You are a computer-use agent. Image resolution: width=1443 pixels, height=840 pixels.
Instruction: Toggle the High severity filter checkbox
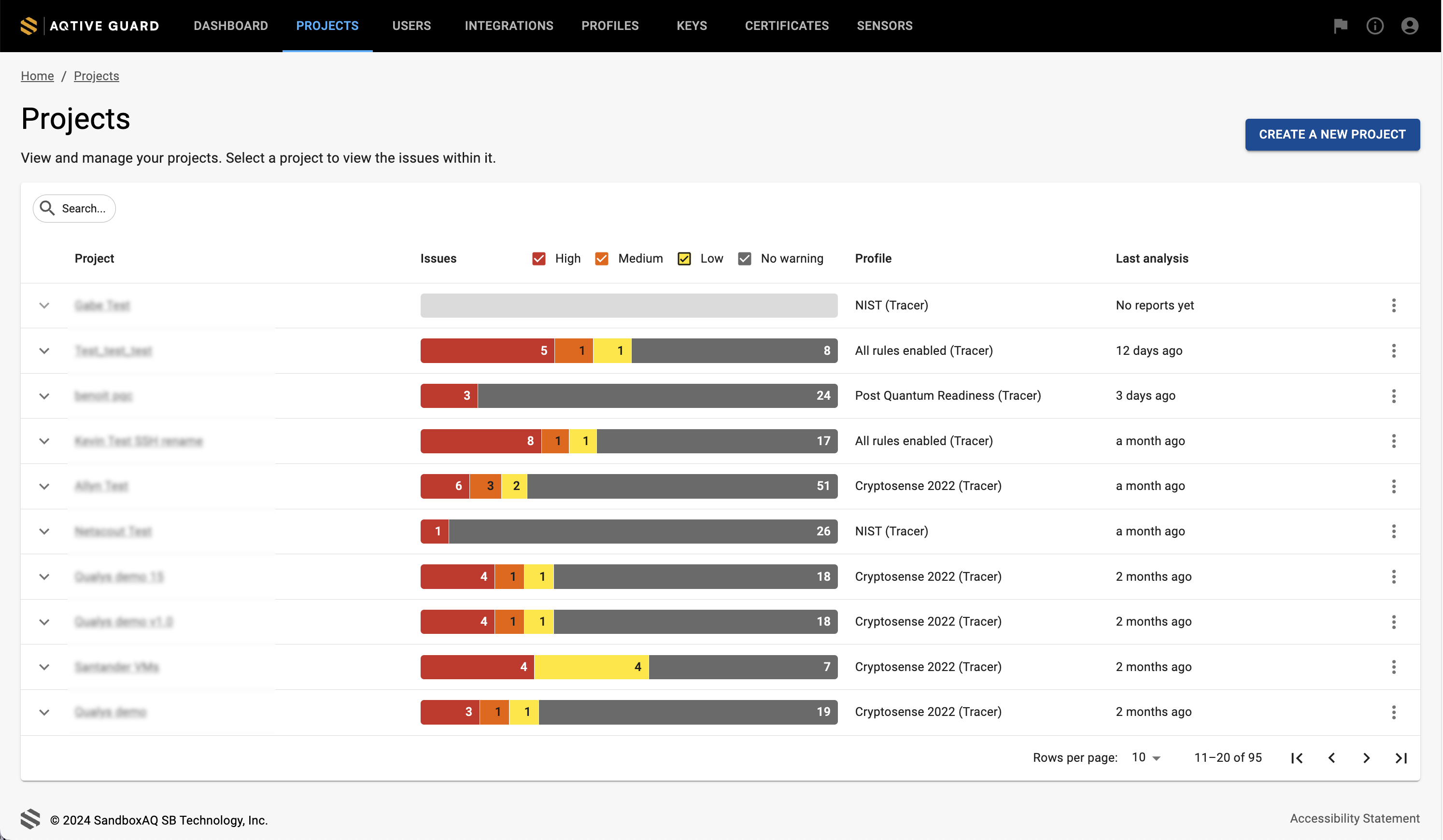point(539,258)
